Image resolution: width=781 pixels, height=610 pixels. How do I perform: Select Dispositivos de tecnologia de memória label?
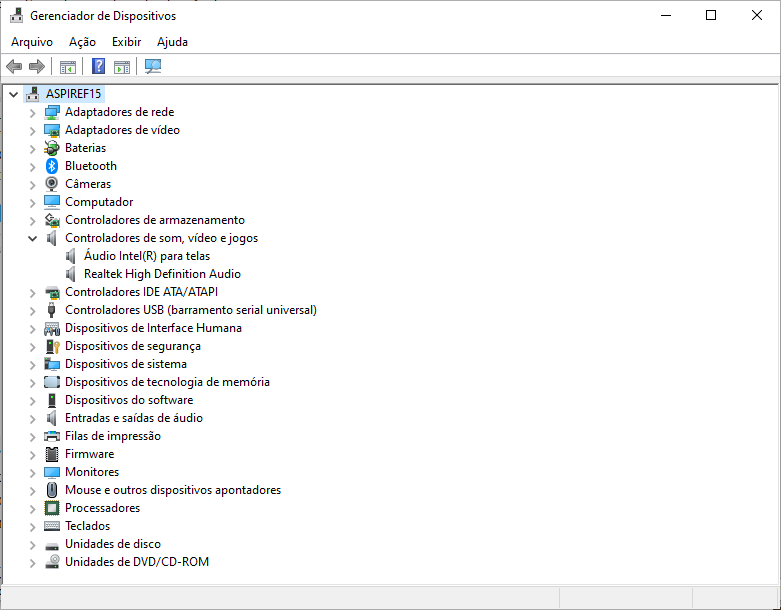click(x=167, y=382)
